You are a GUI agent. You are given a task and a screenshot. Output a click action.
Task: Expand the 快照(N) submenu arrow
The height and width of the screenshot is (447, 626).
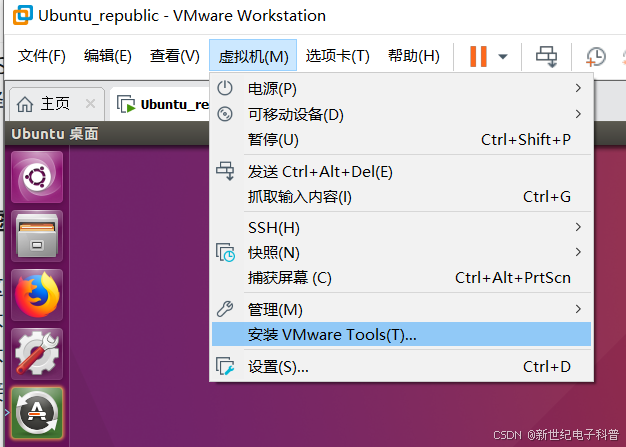578,252
